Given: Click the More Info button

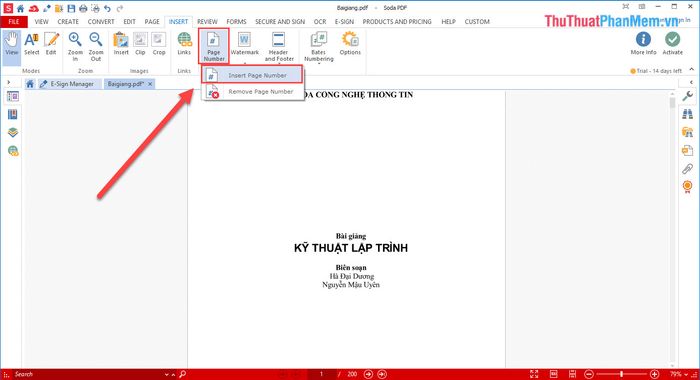Looking at the screenshot, I should [643, 44].
